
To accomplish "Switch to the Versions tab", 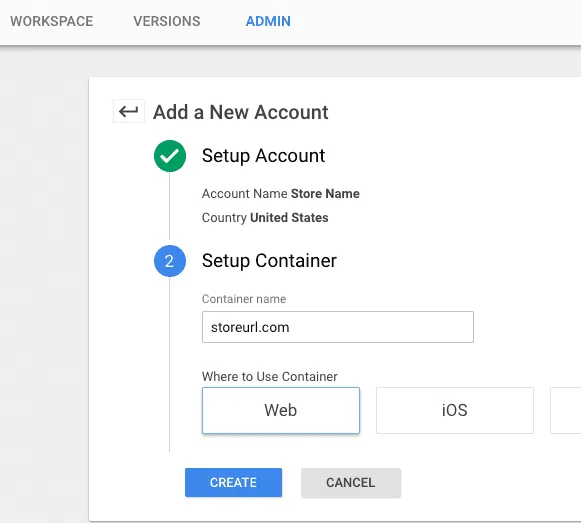I will pos(167,21).
